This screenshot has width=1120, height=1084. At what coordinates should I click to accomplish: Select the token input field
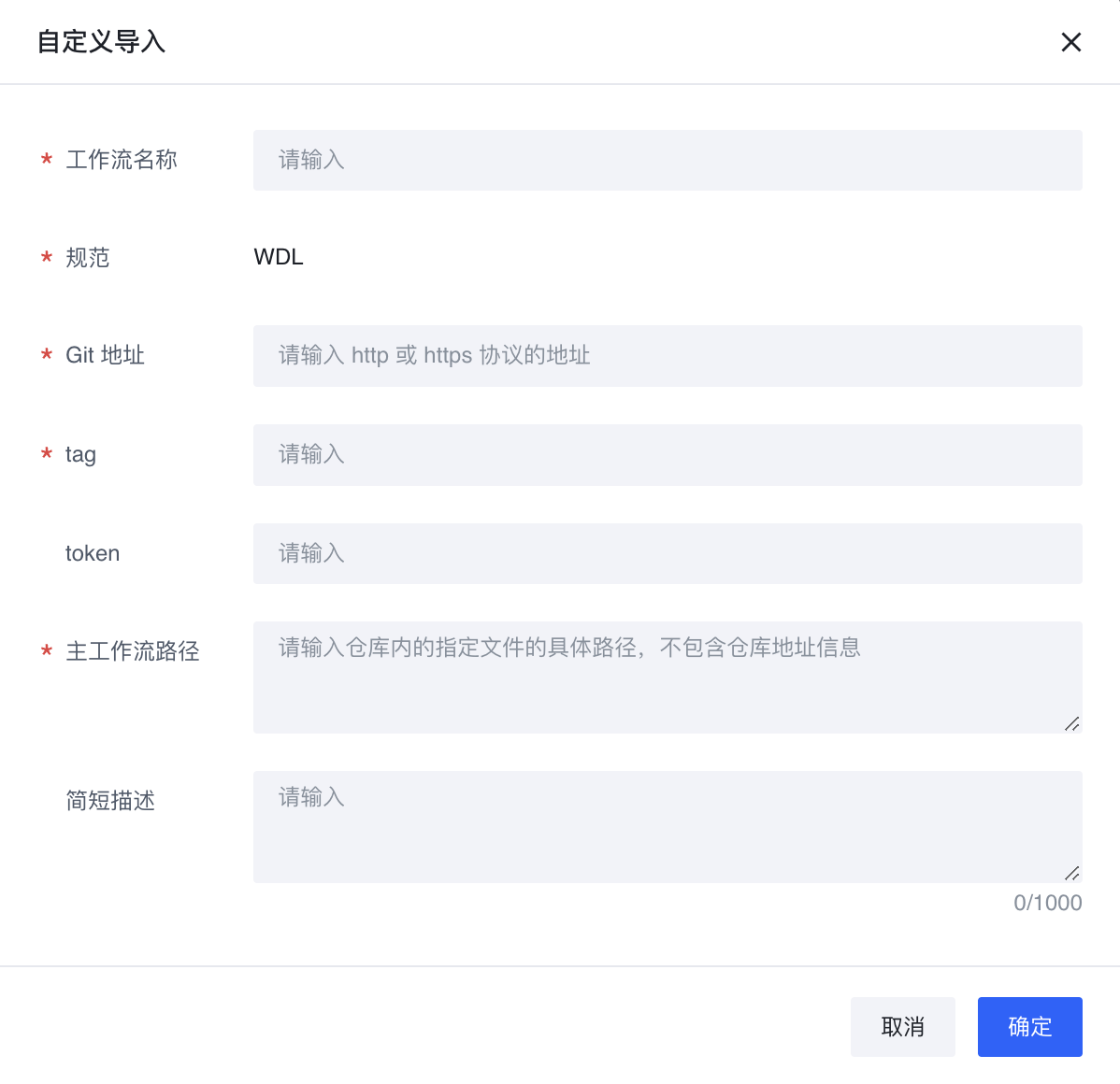[x=667, y=553]
